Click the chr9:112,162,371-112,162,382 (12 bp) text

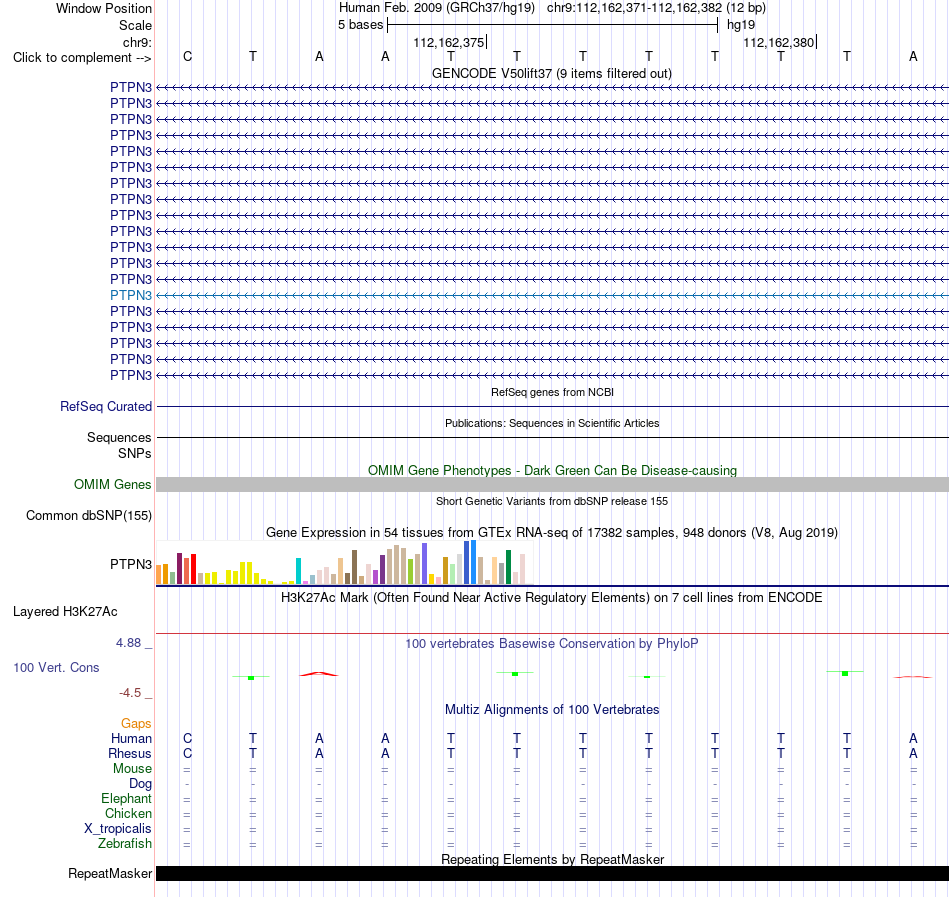(656, 8)
